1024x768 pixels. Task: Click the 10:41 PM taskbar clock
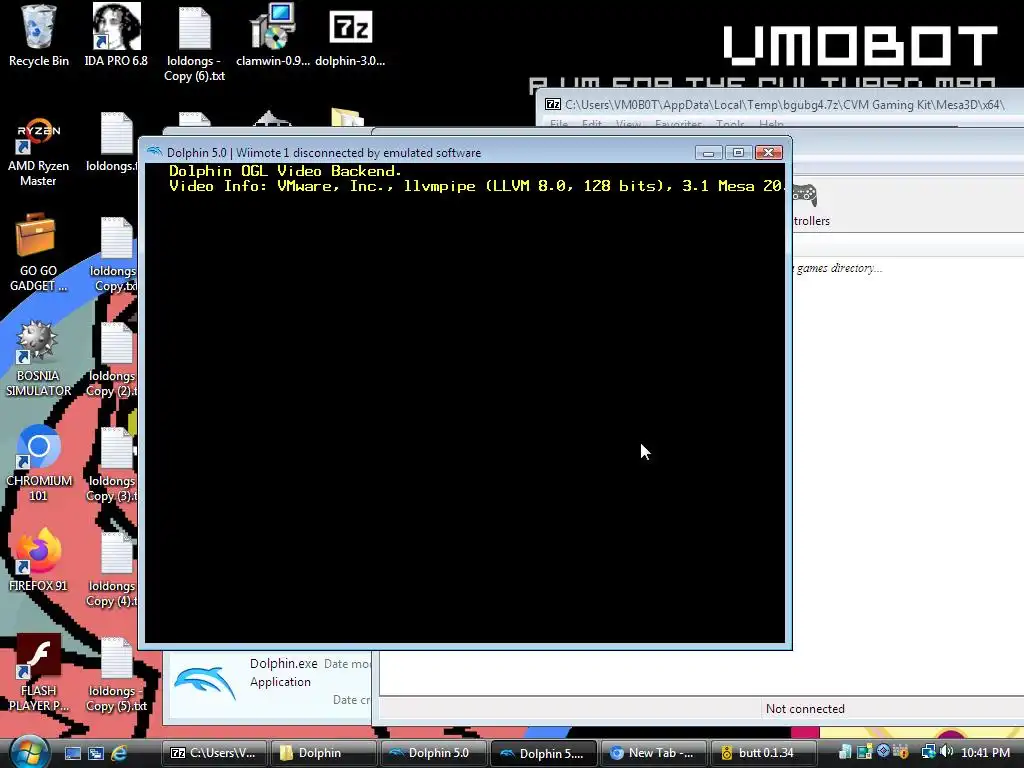[985, 753]
